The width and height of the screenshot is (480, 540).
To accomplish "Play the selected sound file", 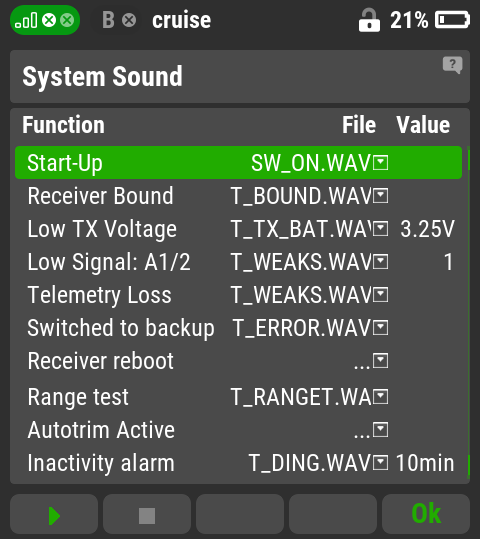I will [x=54, y=516].
